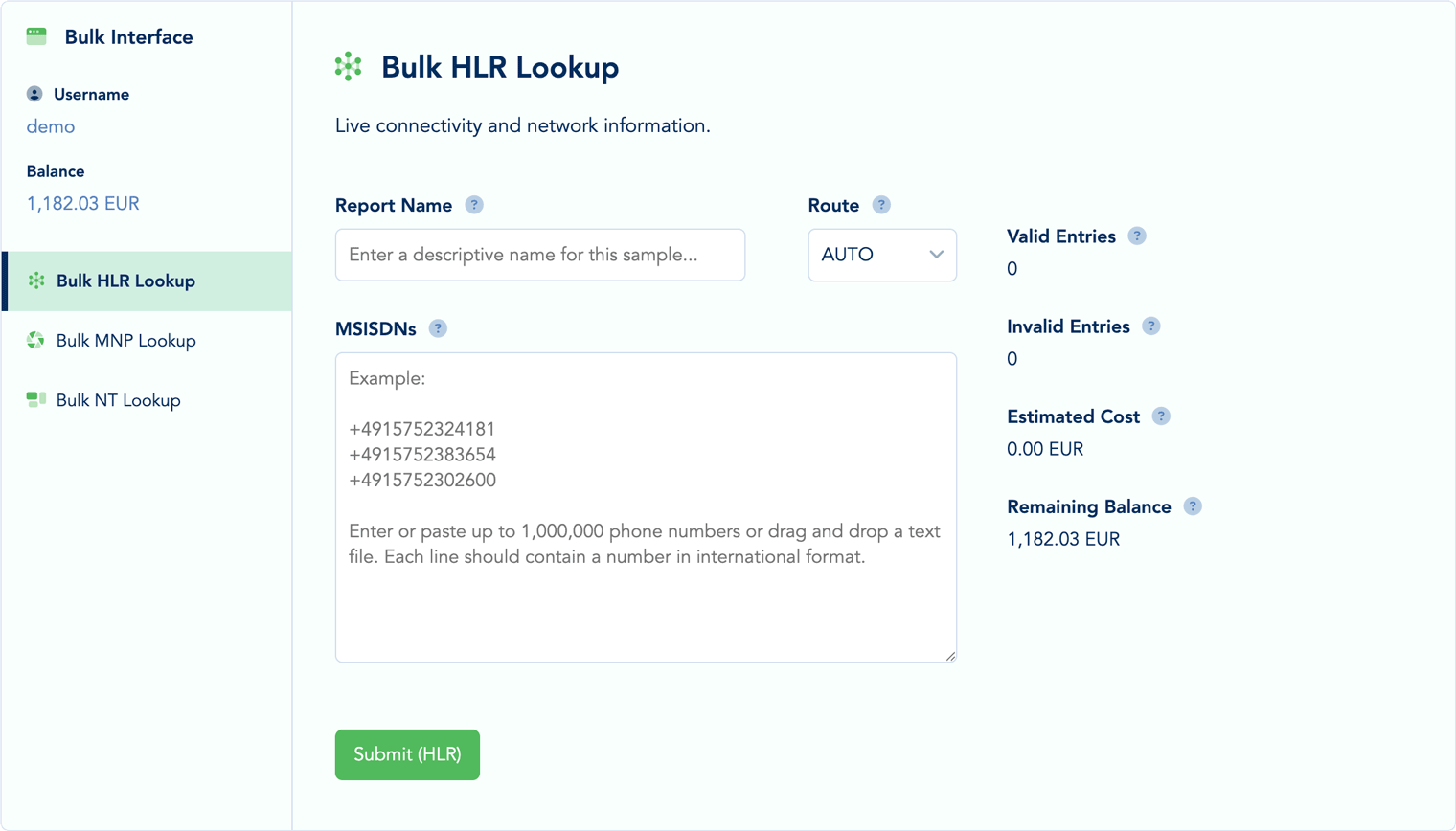
Task: Open the Estimated Cost help icon
Action: (1161, 415)
